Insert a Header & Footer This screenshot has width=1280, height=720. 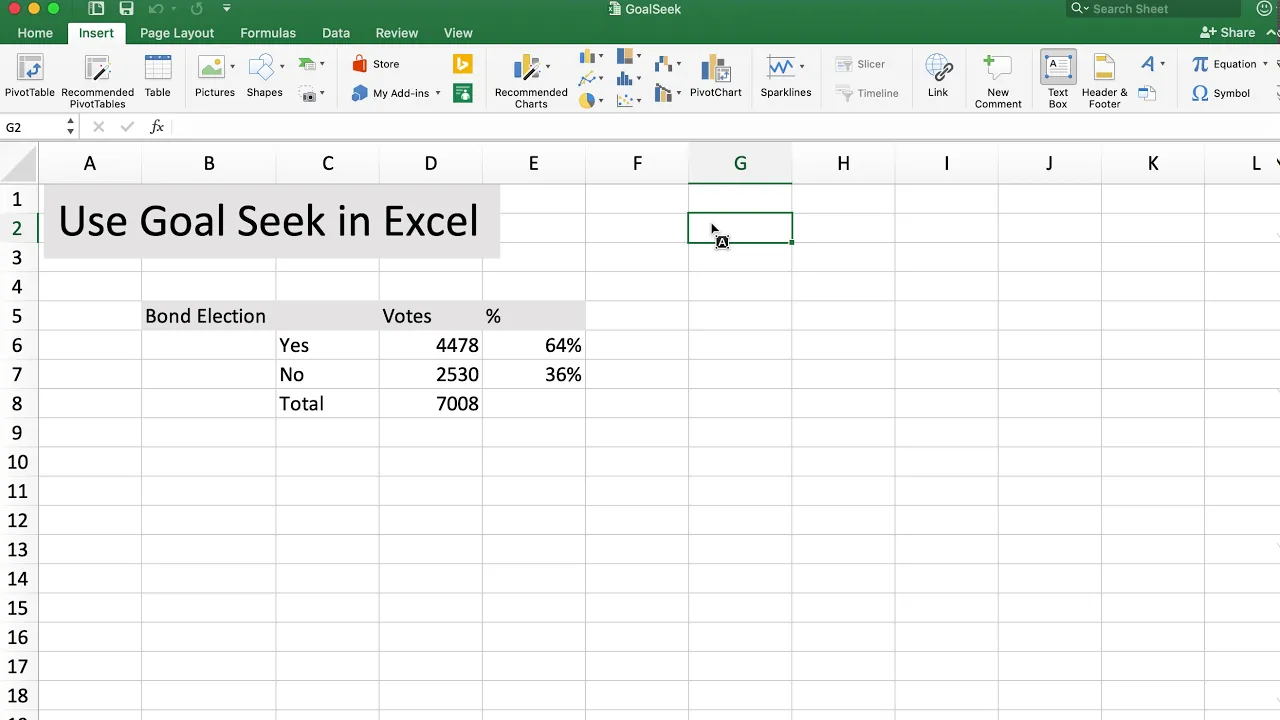pyautogui.click(x=1104, y=80)
